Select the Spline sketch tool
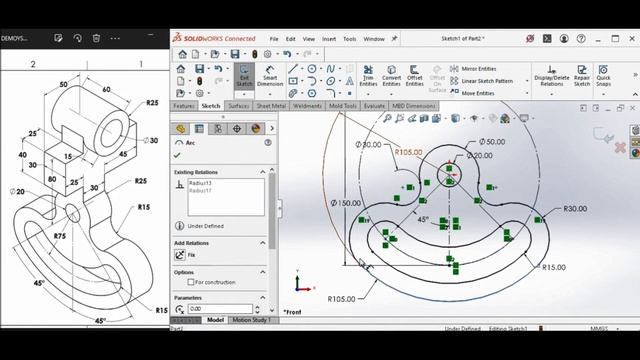The width and height of the screenshot is (640, 360). click(x=331, y=69)
